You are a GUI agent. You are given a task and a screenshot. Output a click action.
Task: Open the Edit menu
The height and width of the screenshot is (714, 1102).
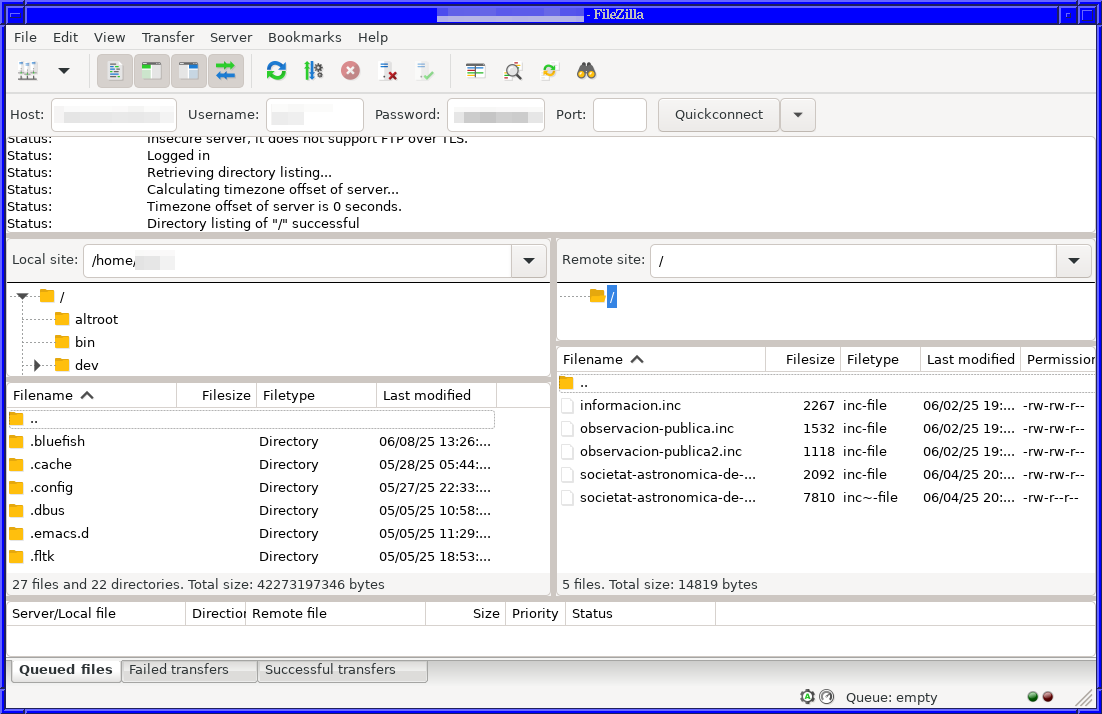(x=65, y=37)
